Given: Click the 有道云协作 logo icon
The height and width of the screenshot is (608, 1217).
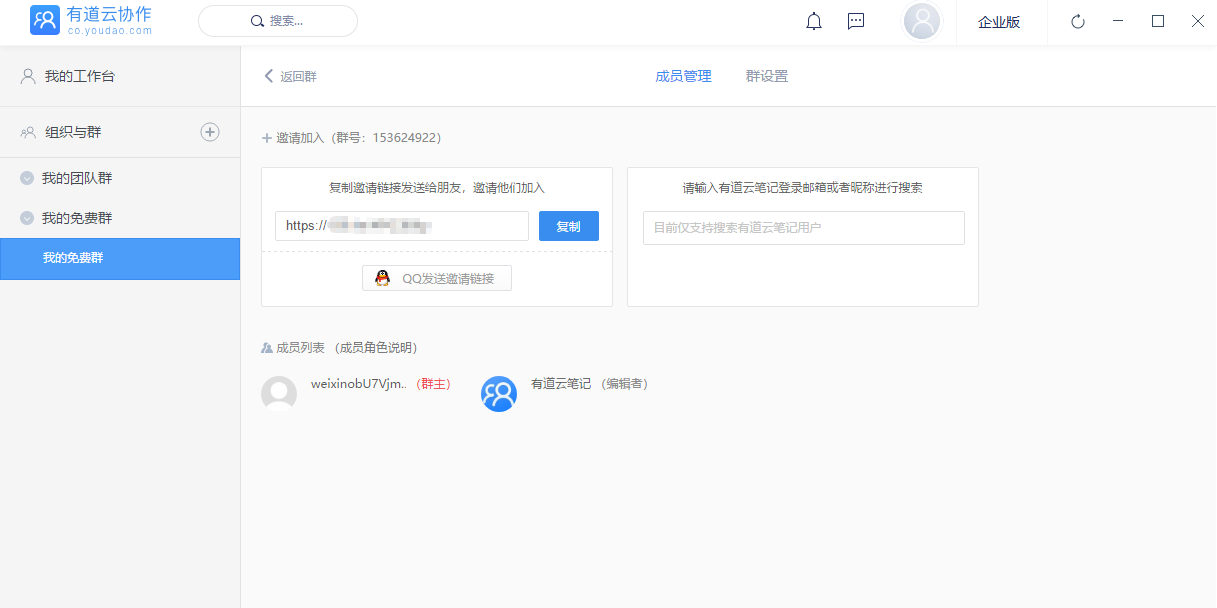Looking at the screenshot, I should point(45,20).
